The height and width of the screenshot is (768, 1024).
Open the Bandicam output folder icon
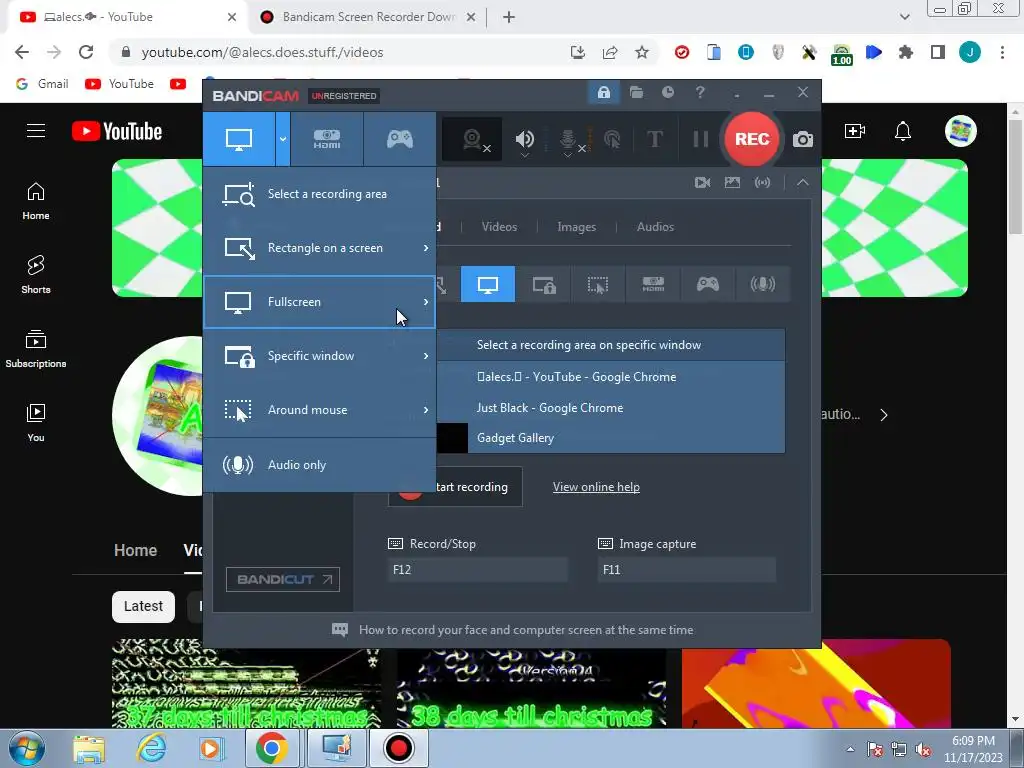(x=636, y=93)
